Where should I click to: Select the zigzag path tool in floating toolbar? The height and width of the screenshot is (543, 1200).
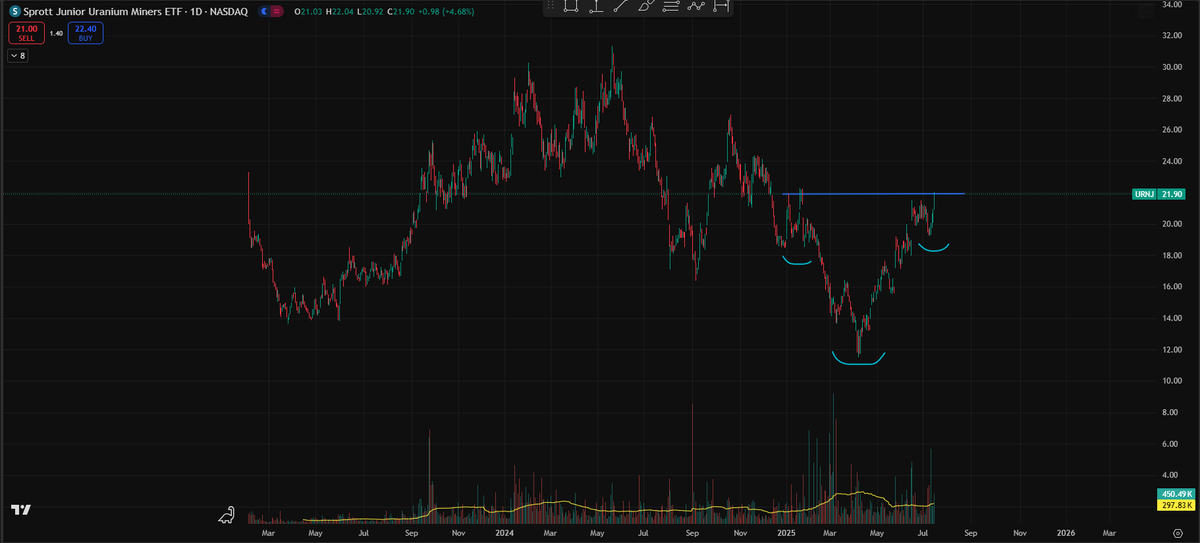[x=695, y=5]
